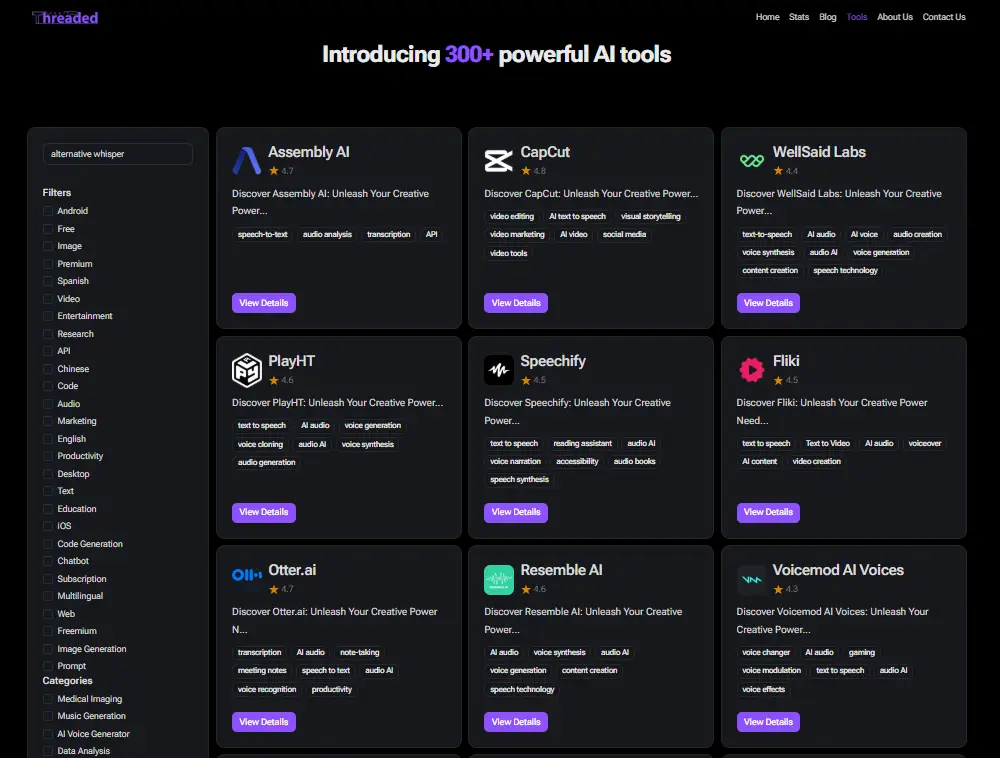The width and height of the screenshot is (1000, 758).
Task: Open details for Speechify
Action: coord(516,512)
